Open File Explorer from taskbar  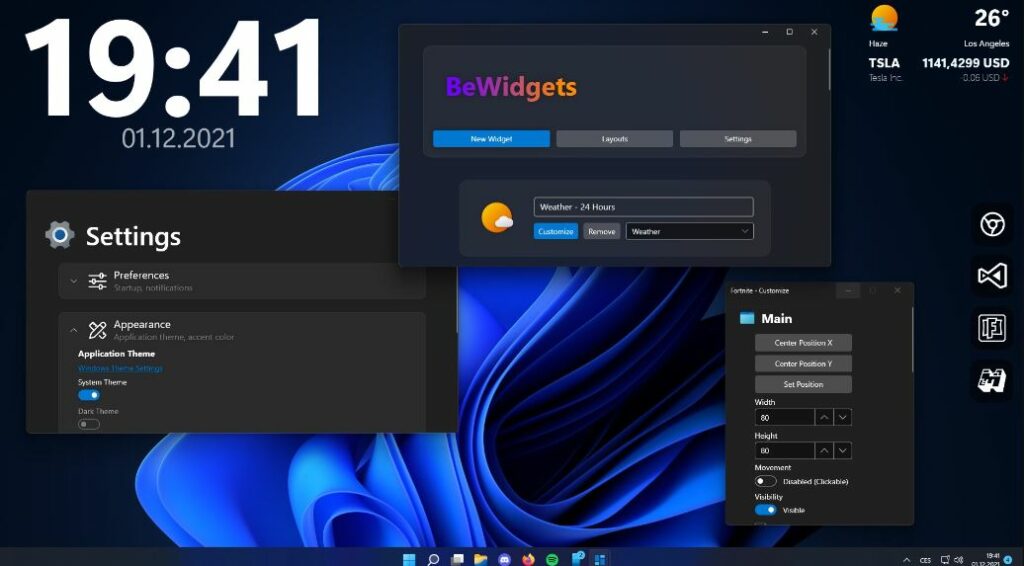[481, 559]
